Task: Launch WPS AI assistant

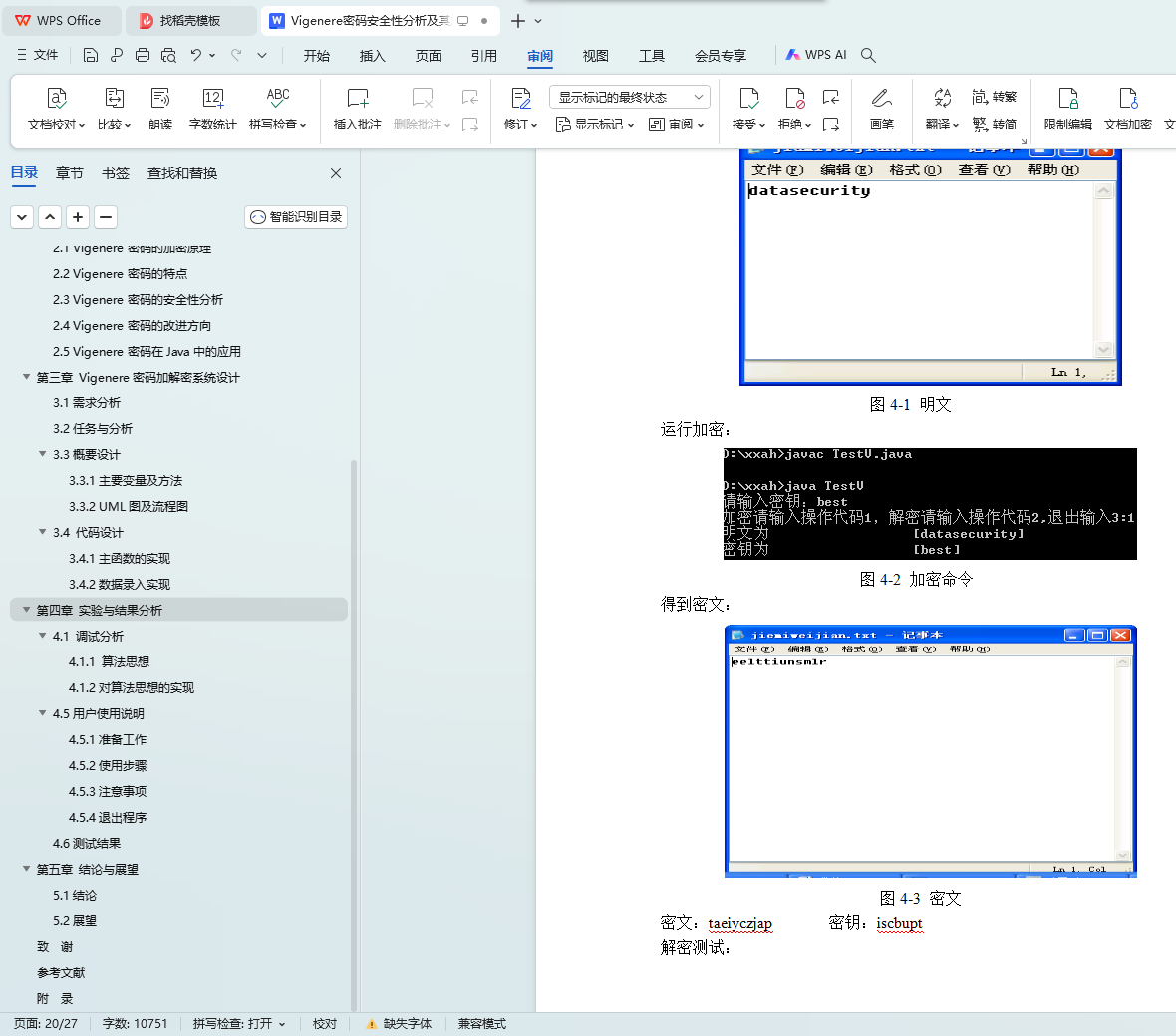Action: (x=816, y=55)
